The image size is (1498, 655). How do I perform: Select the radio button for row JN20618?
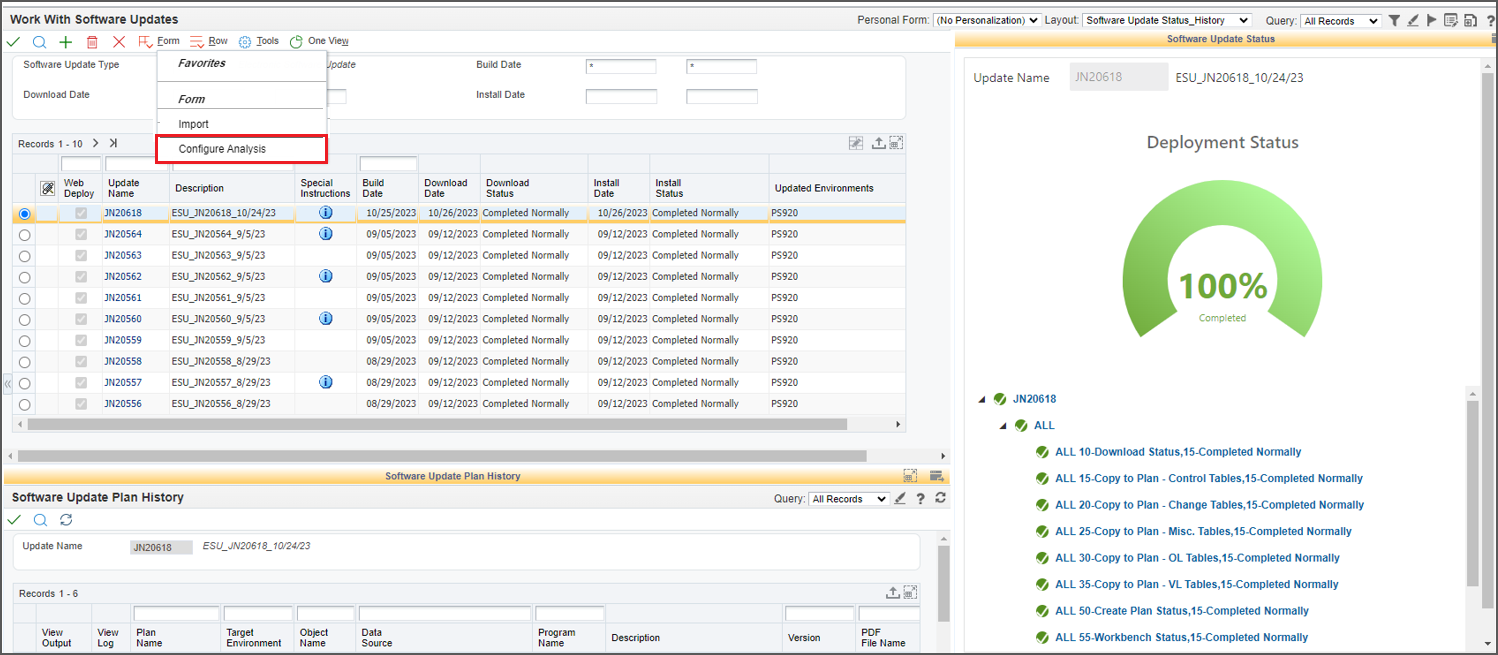coord(25,214)
